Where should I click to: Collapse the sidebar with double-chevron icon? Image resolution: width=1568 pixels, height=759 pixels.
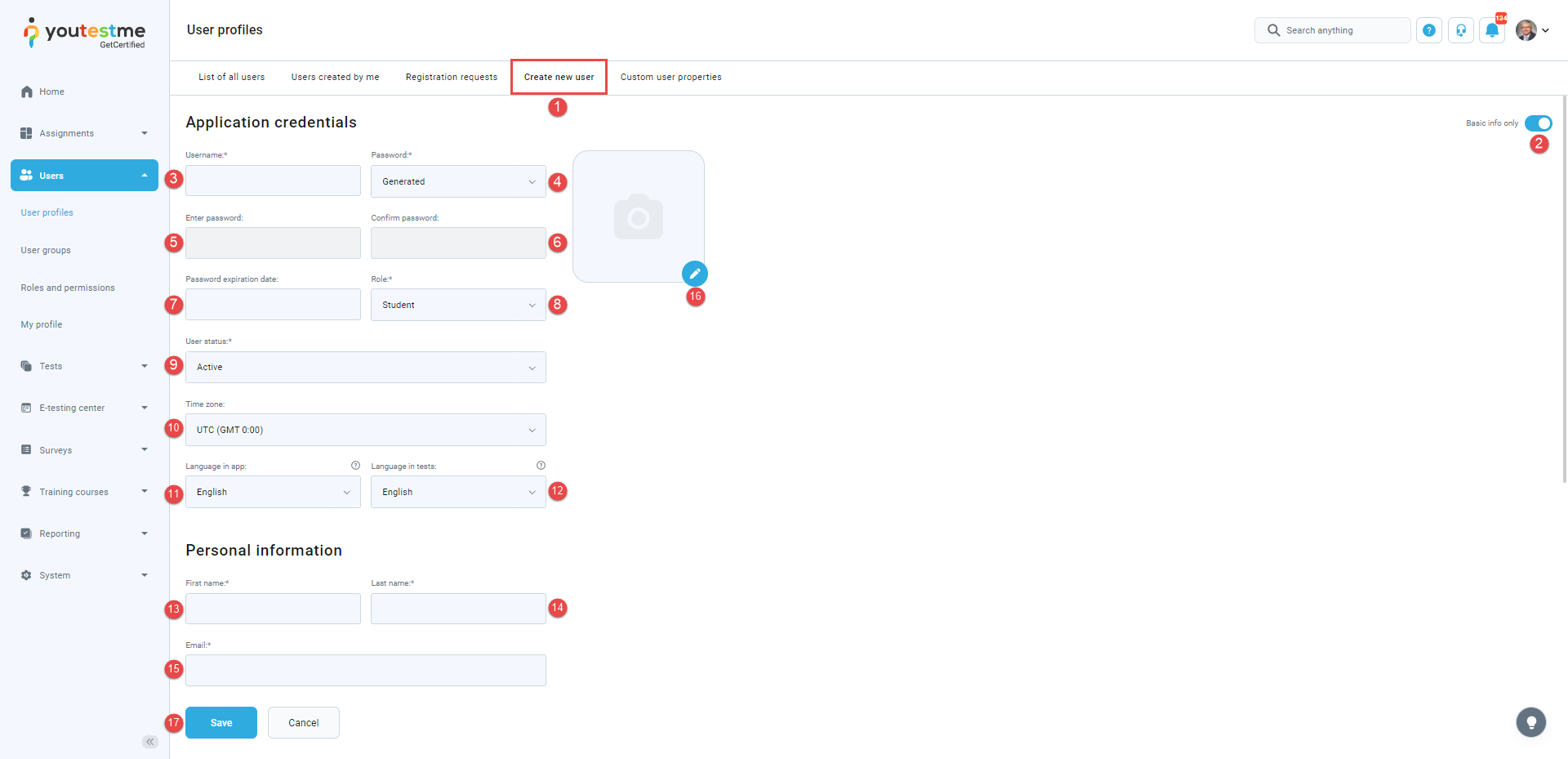tap(150, 742)
